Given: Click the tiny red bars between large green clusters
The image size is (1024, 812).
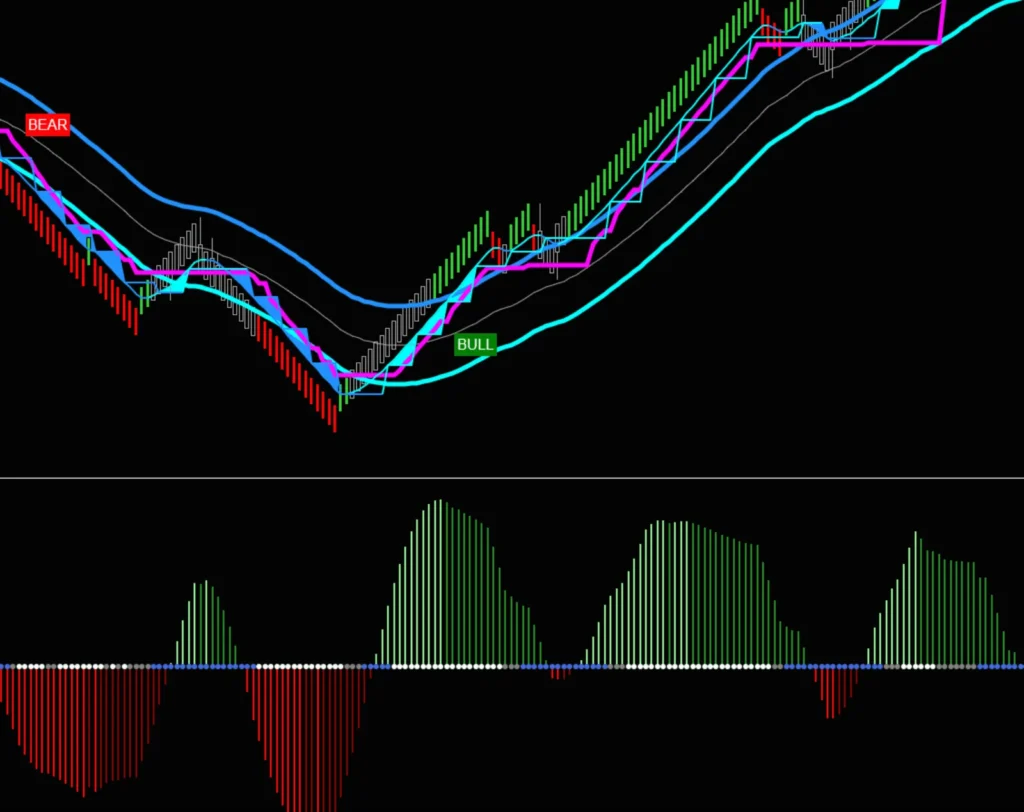Looking at the screenshot, I should point(560,674).
